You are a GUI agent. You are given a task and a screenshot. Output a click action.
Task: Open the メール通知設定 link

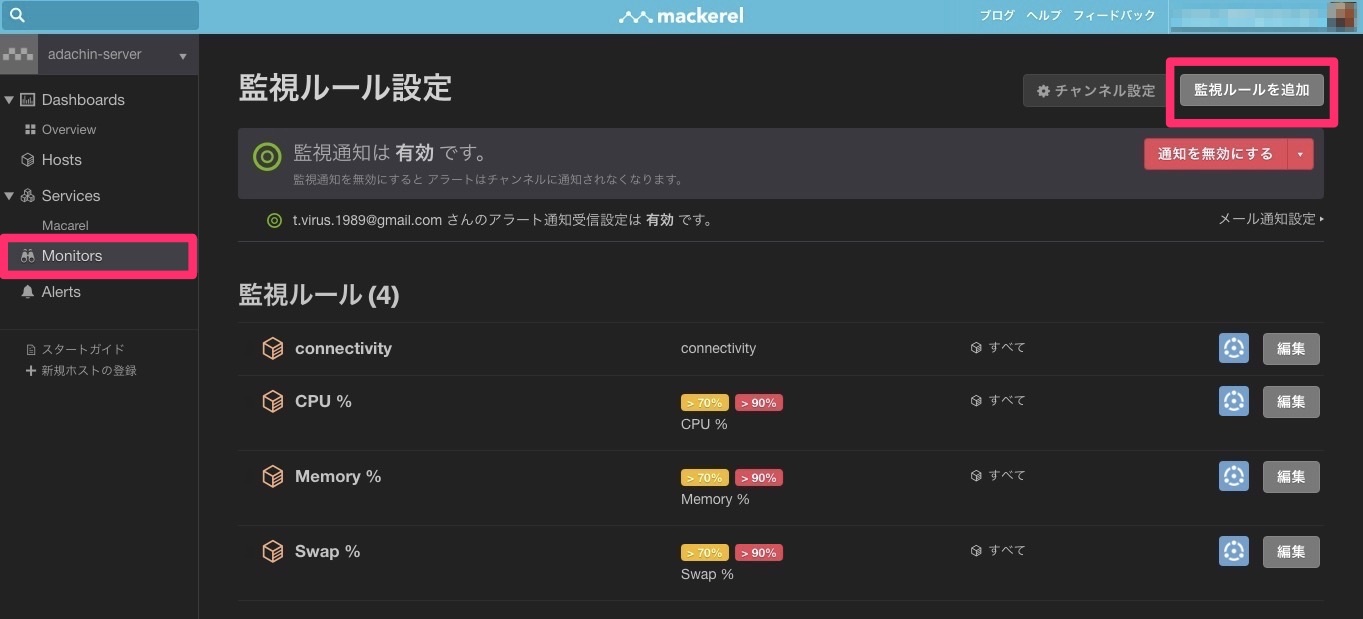point(1269,219)
